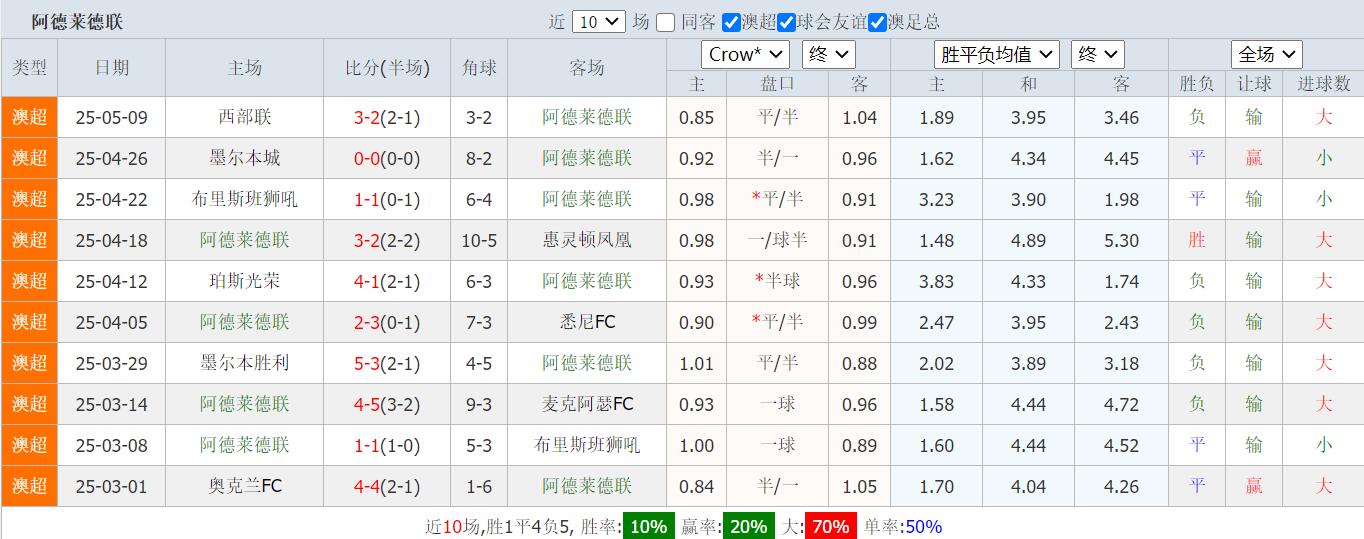Open the 悉尼FC team link
Viewport: 1364px width, 539px height.
pyautogui.click(x=587, y=322)
